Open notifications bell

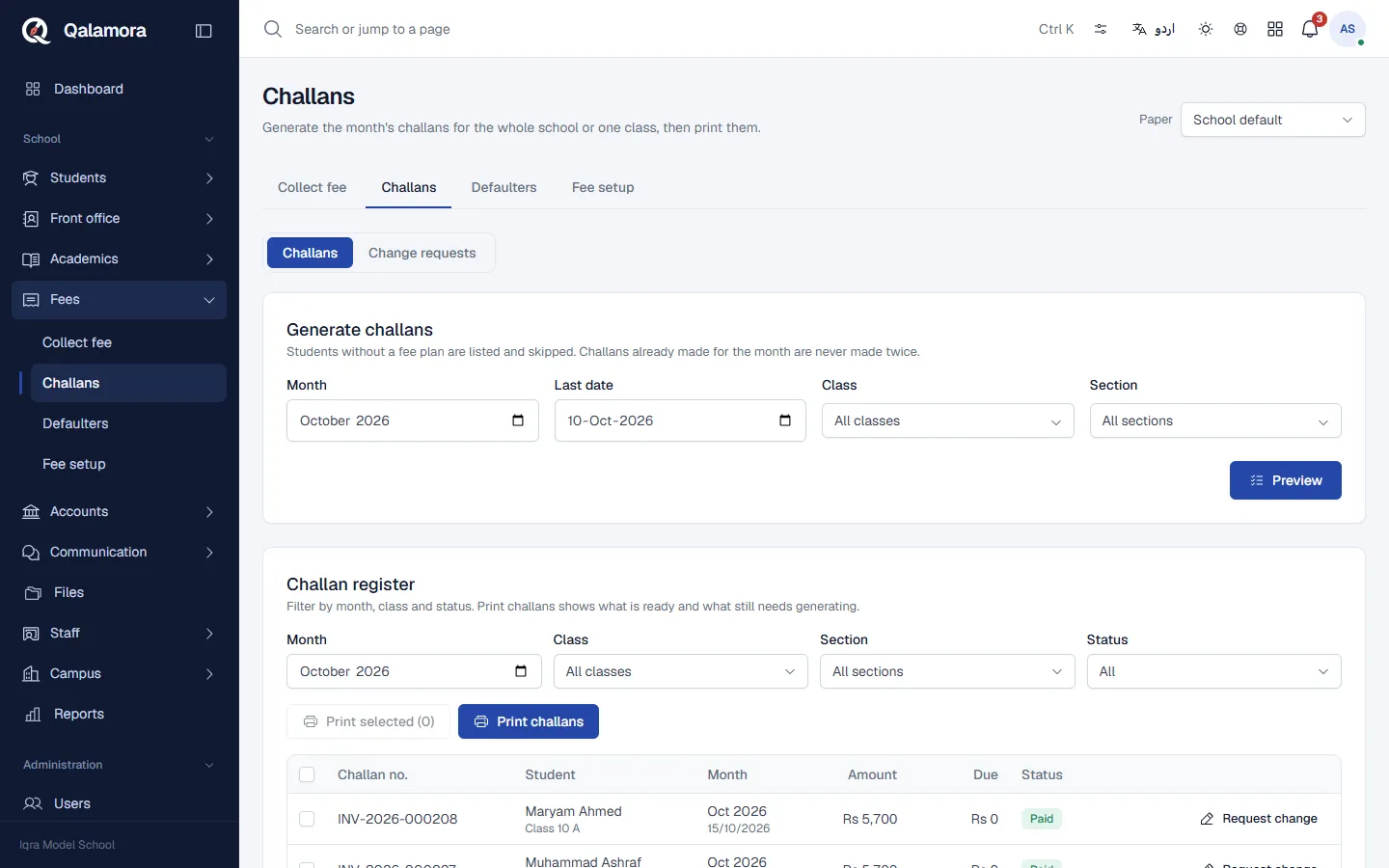(x=1310, y=29)
